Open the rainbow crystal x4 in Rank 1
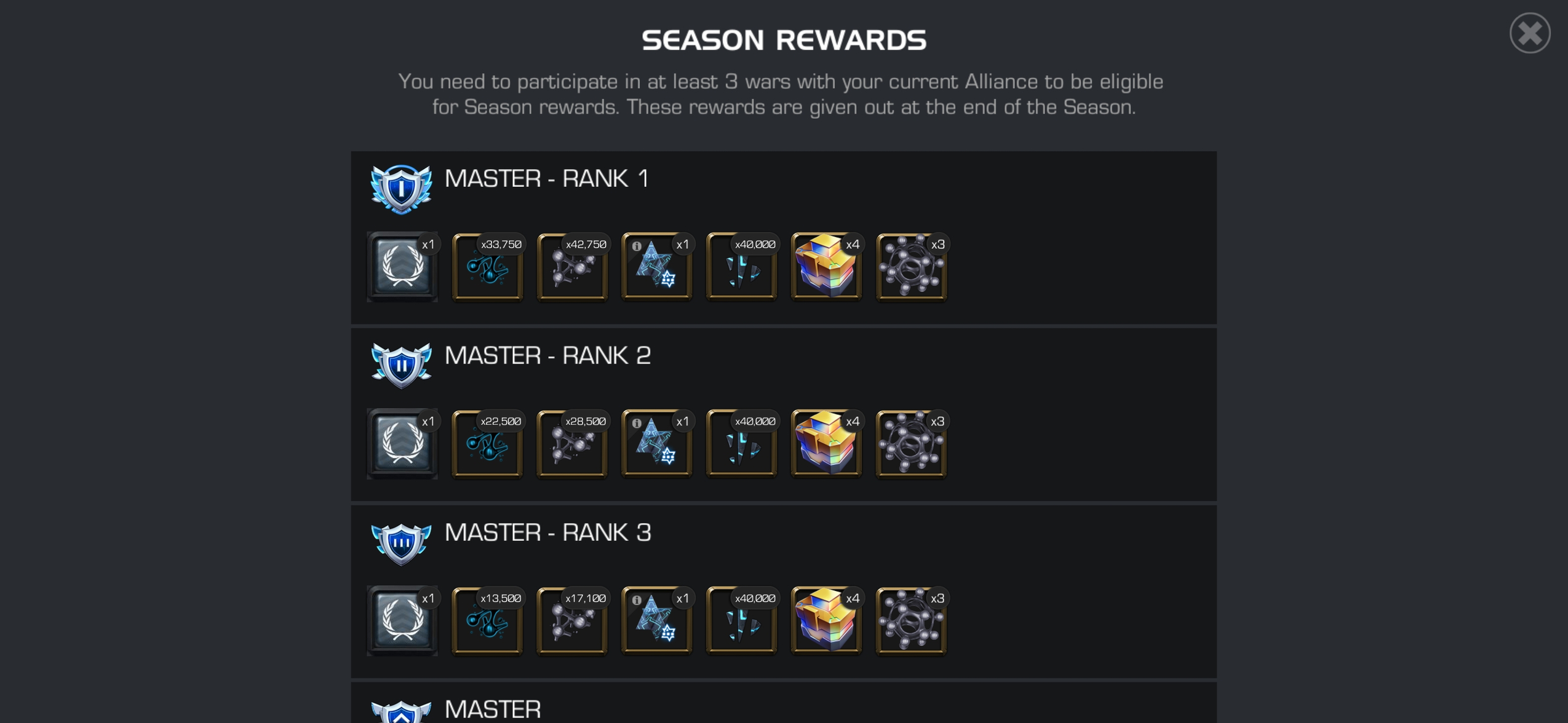The image size is (1568, 723). click(826, 266)
